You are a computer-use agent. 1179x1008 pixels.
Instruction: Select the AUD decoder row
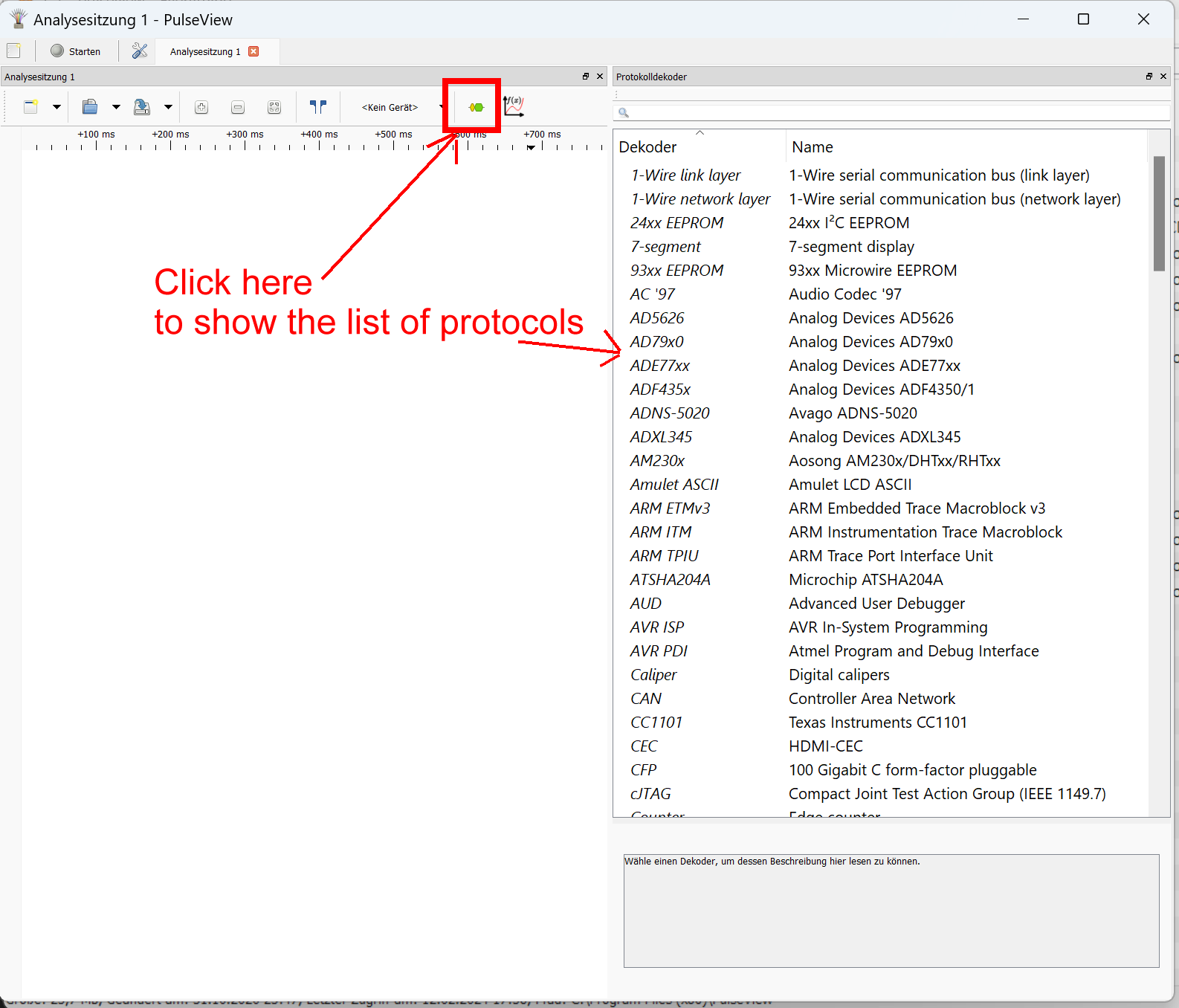pyautogui.click(x=881, y=604)
